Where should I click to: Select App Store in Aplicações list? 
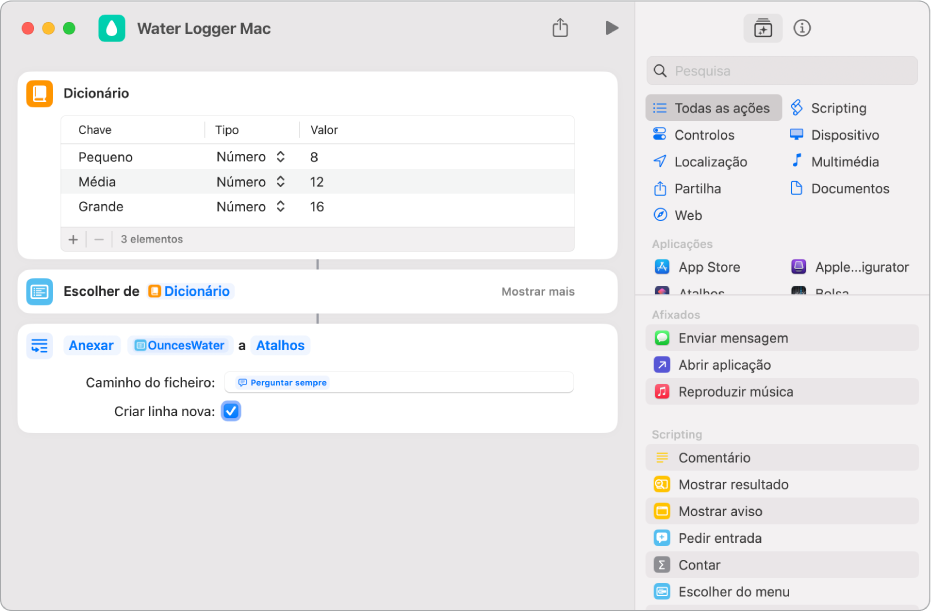(x=698, y=267)
